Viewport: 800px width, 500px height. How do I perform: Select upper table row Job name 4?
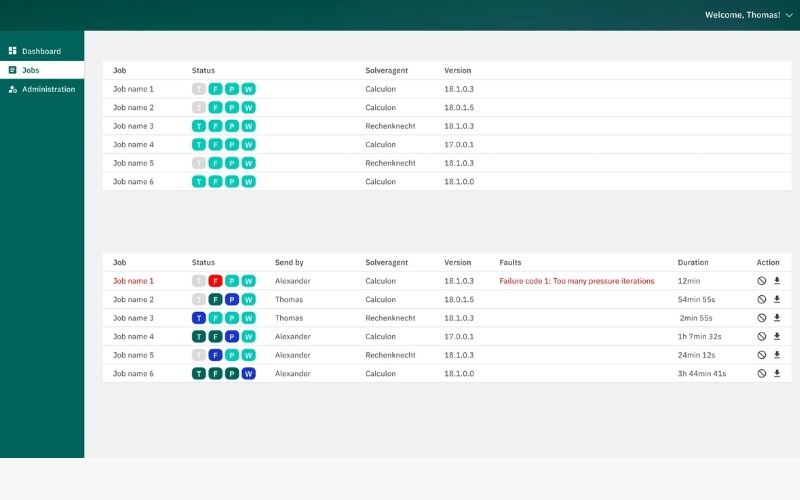click(447, 144)
